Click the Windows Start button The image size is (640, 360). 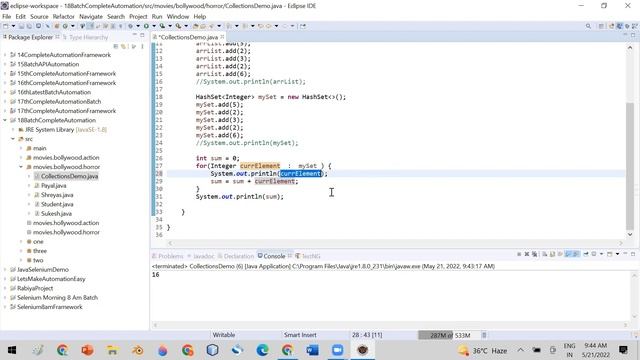[x=12, y=350]
